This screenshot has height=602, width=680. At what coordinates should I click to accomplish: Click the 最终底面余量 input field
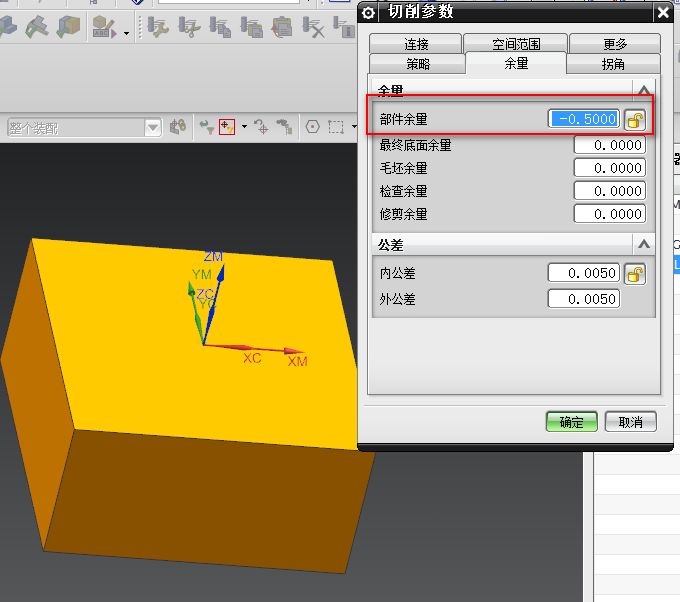point(609,145)
